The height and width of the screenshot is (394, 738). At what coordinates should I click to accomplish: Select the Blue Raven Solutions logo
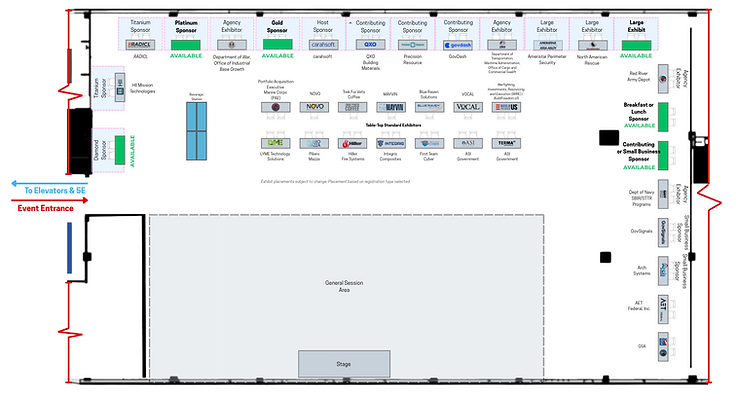click(430, 107)
